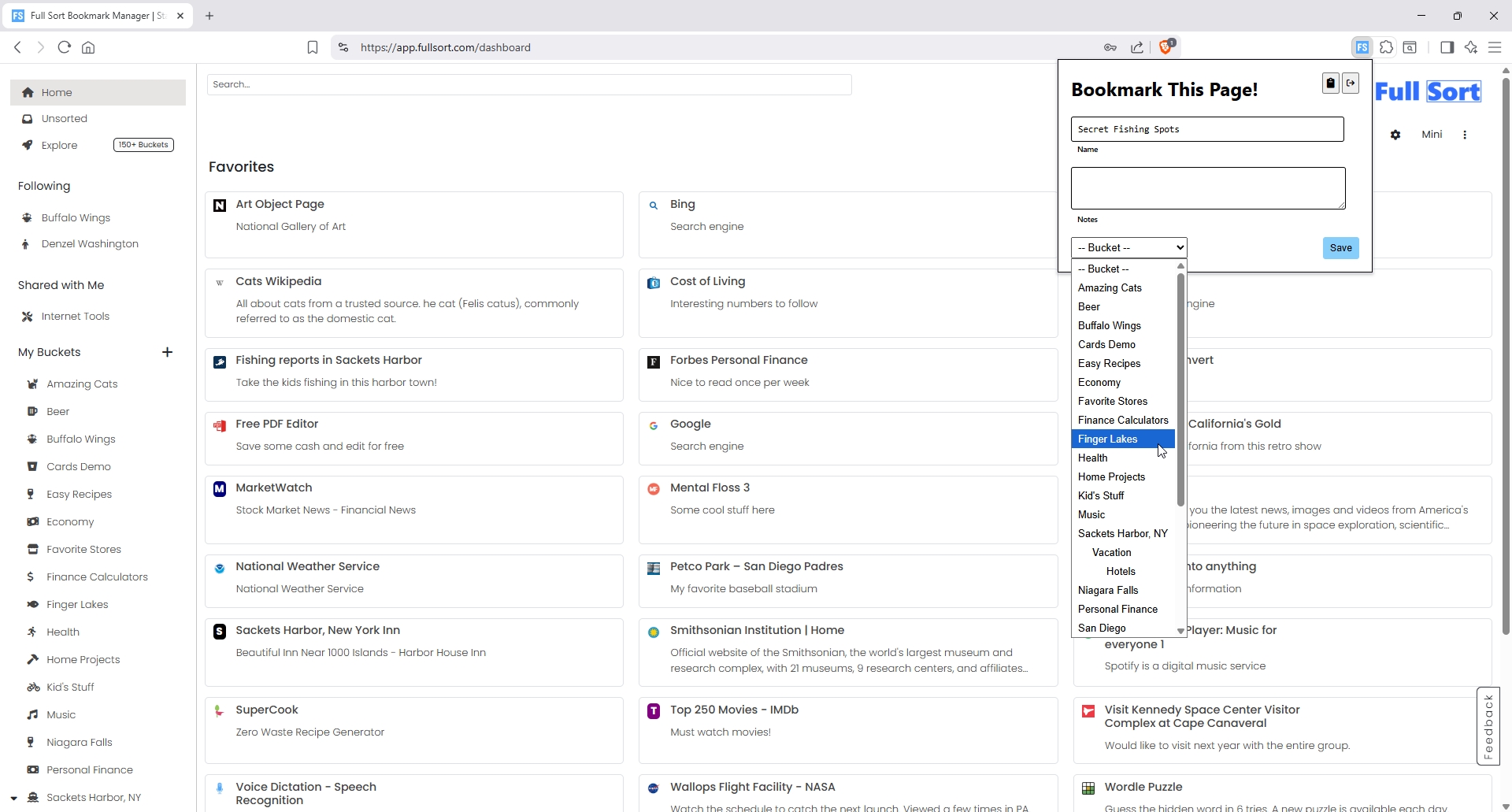
Task: Toggle the browser sidebar panel icon
Action: [1447, 47]
